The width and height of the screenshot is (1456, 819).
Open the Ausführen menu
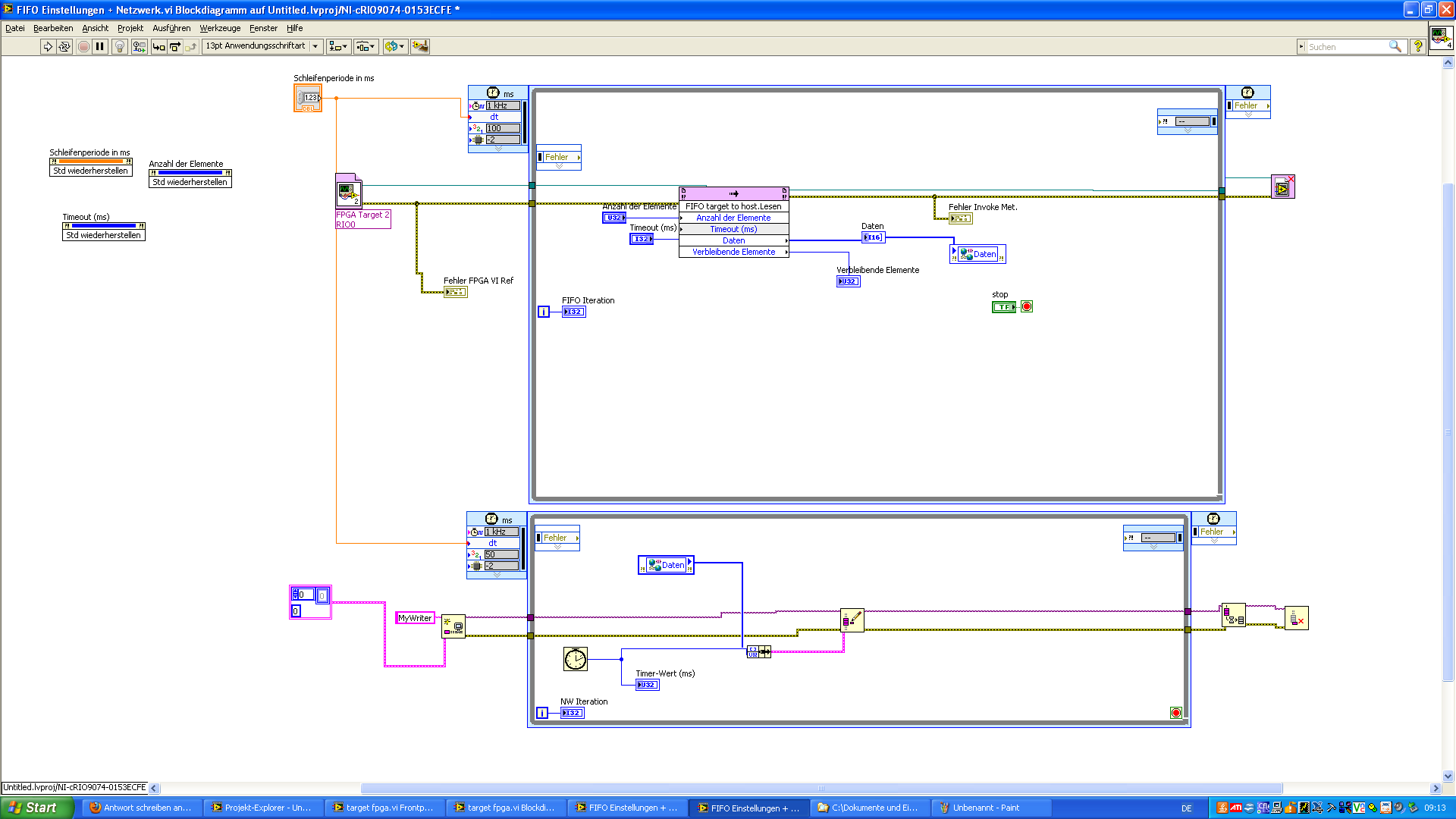pyautogui.click(x=171, y=28)
